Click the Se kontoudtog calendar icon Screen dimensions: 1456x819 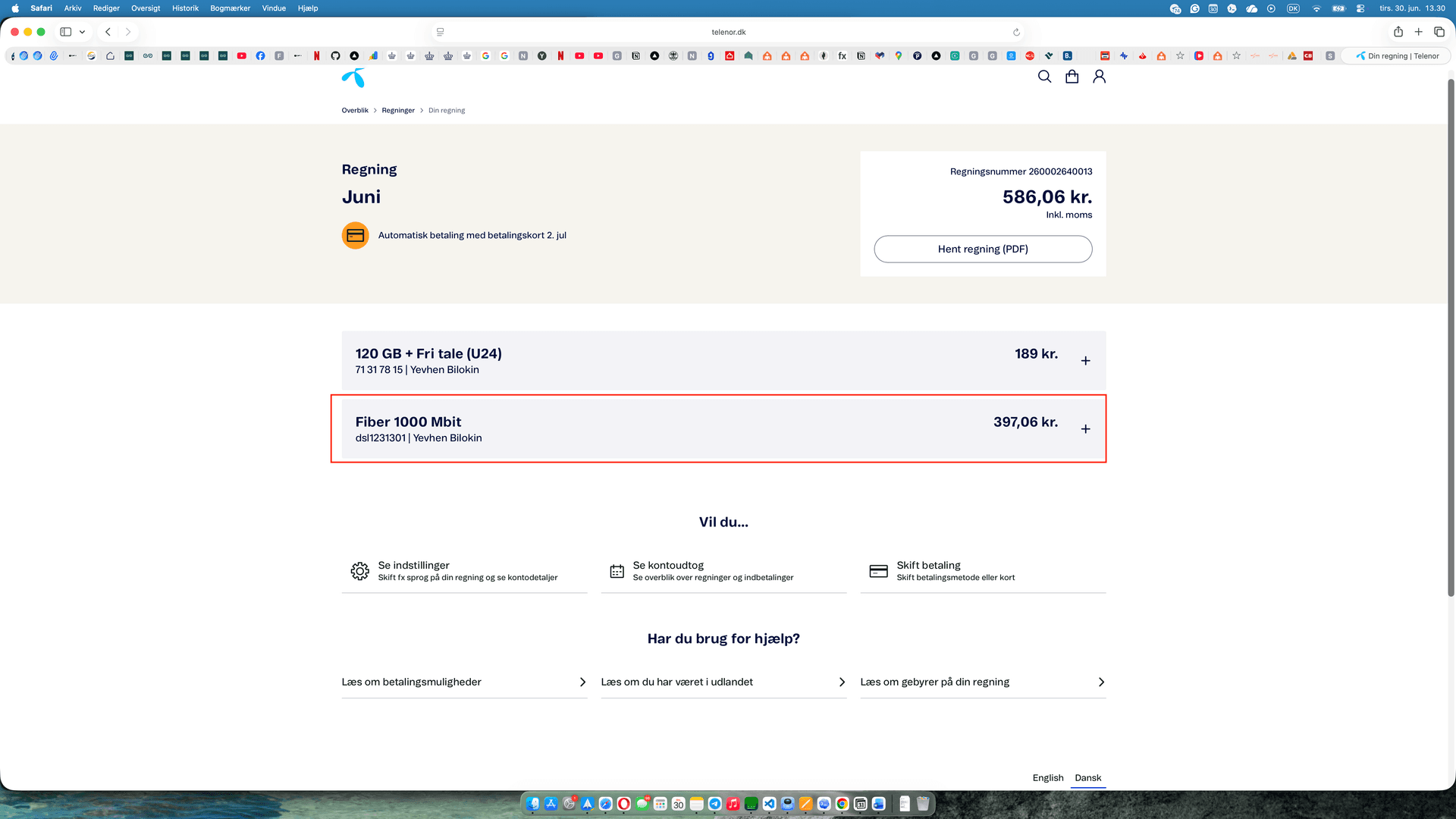click(617, 571)
